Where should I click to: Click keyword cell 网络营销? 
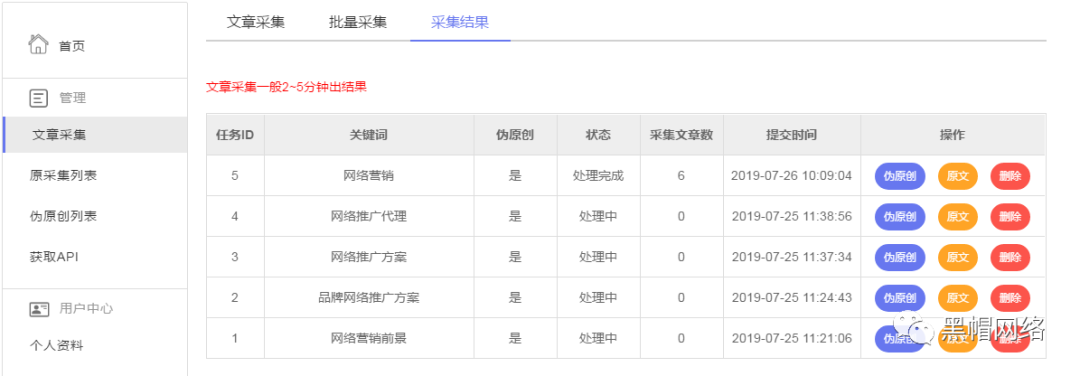368,176
